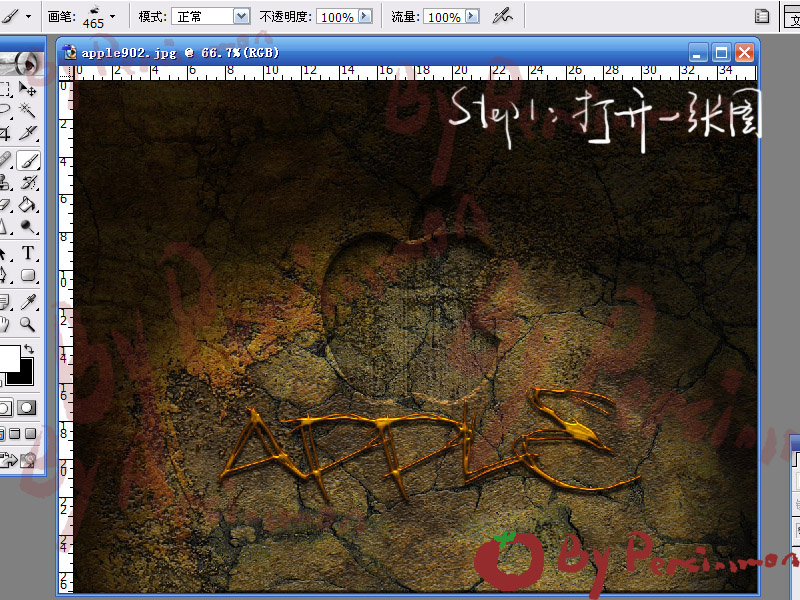Open the palette well toggle icon

pyautogui.click(x=762, y=16)
